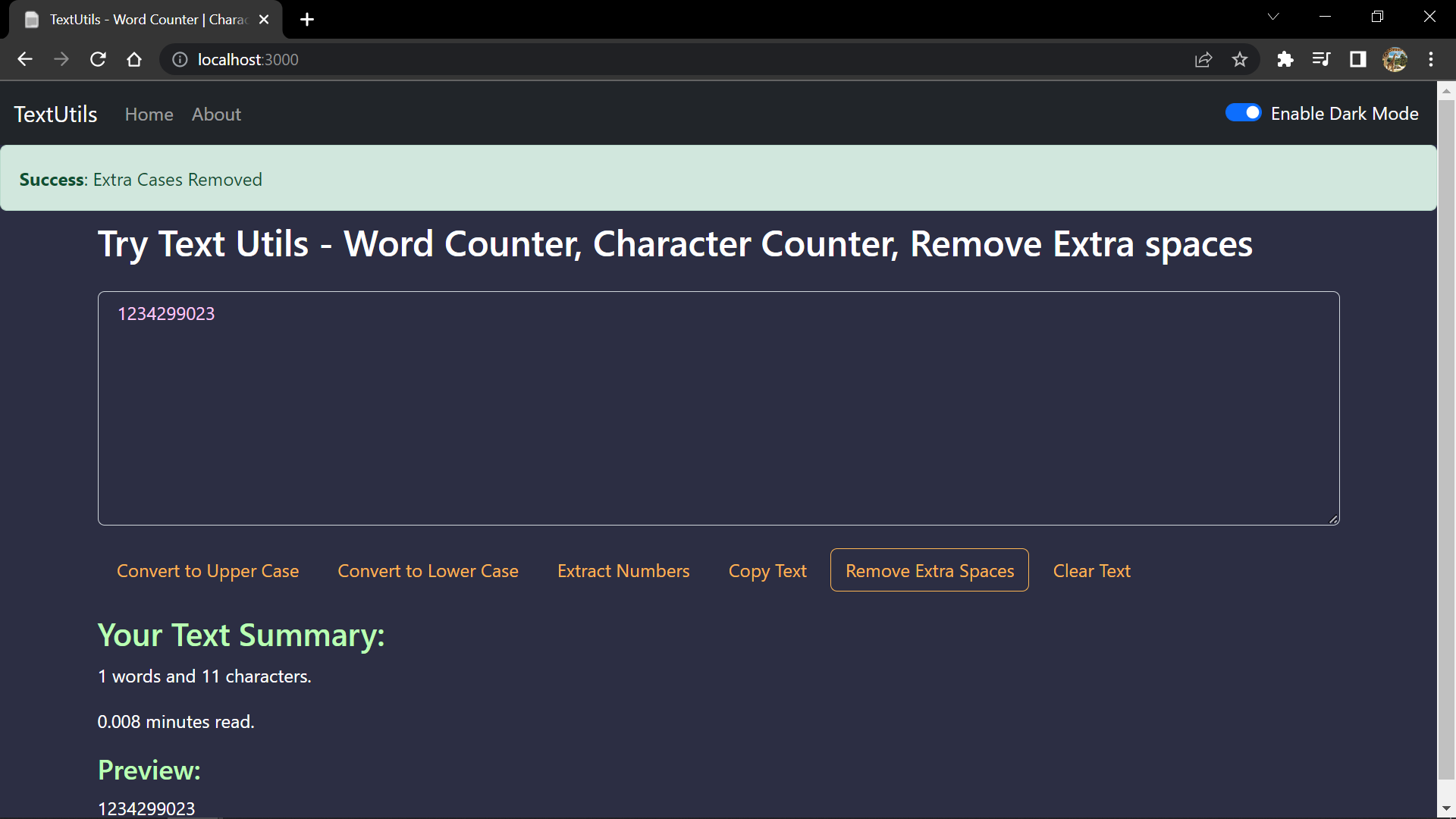Click the share page icon
The height and width of the screenshot is (819, 1456).
1203,59
